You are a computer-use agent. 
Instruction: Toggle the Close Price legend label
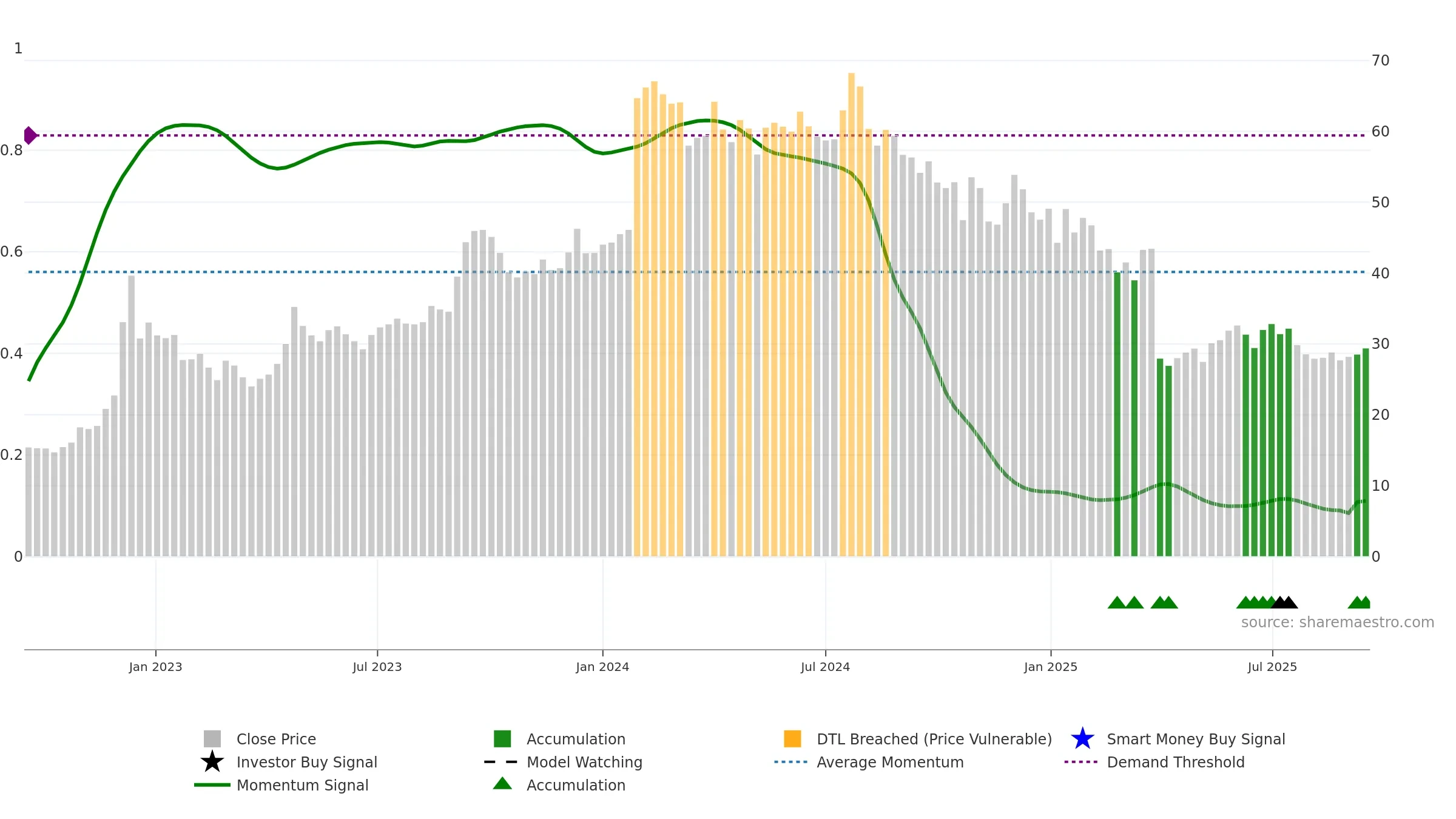[x=276, y=739]
